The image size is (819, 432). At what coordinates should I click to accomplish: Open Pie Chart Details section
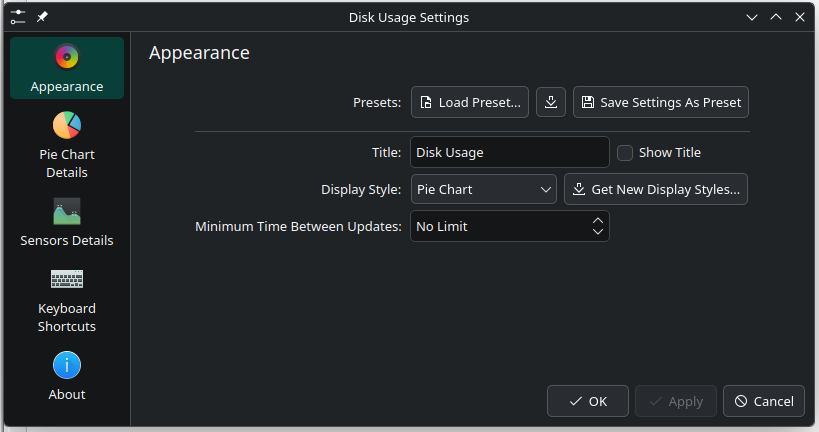pos(67,145)
